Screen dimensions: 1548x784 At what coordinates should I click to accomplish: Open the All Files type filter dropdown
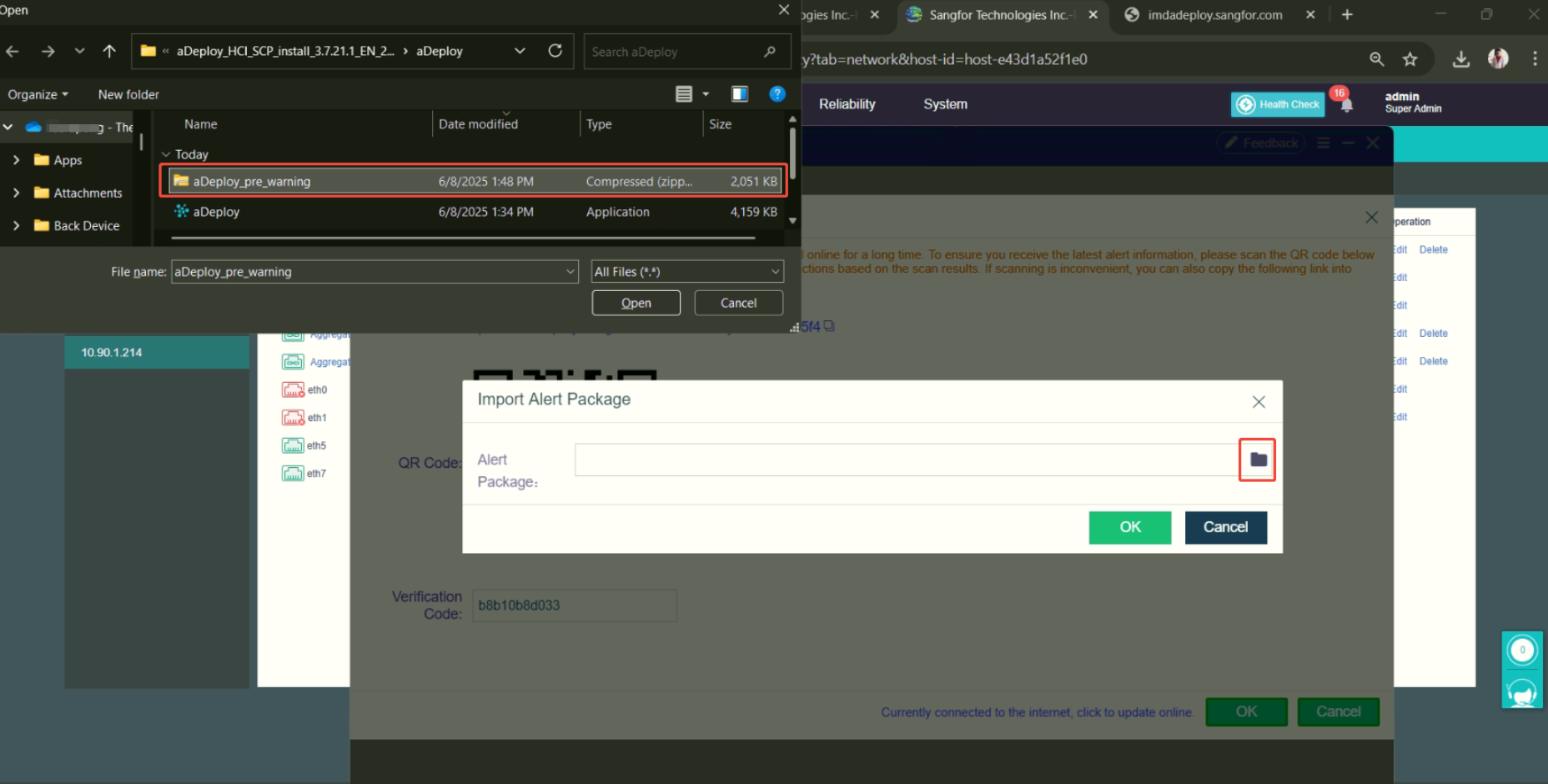(x=687, y=272)
